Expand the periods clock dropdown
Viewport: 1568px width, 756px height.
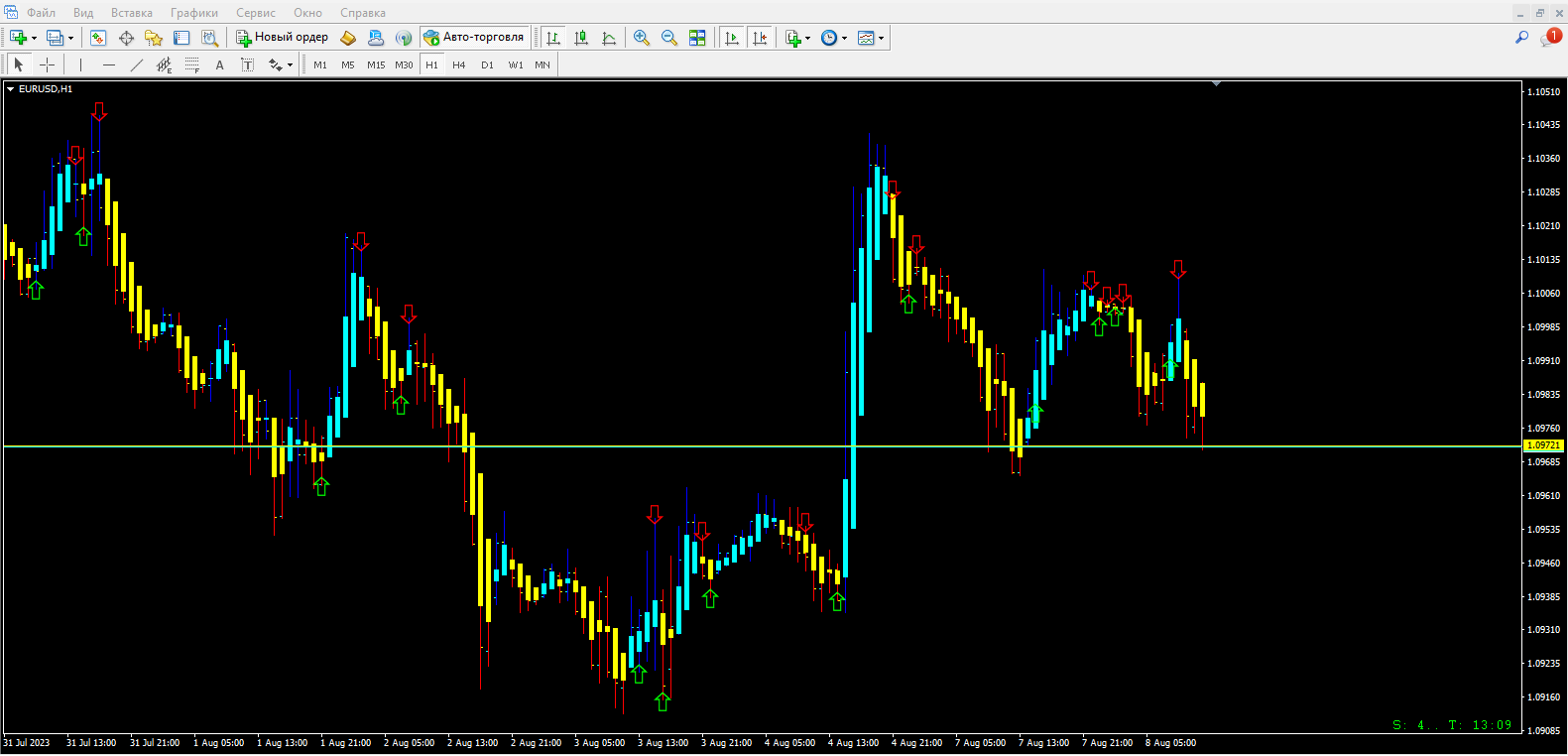(x=844, y=39)
